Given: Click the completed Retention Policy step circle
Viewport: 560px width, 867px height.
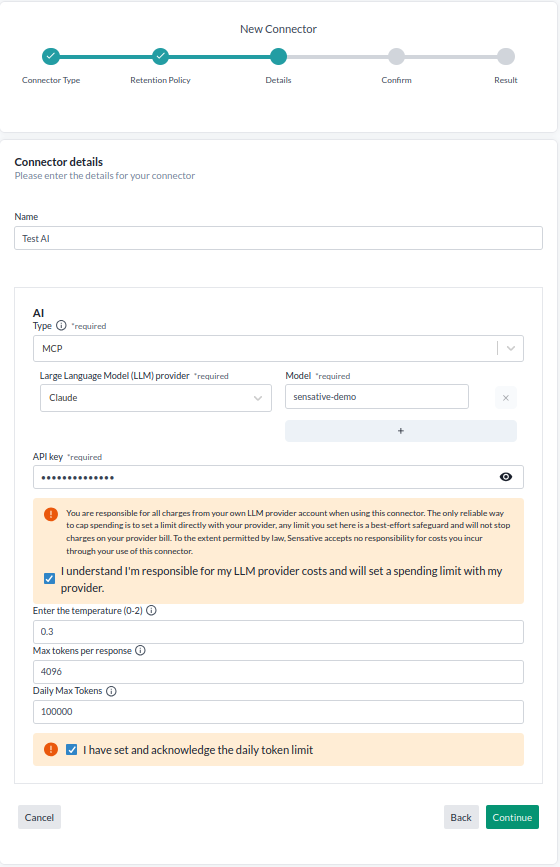Looking at the screenshot, I should pos(160,56).
